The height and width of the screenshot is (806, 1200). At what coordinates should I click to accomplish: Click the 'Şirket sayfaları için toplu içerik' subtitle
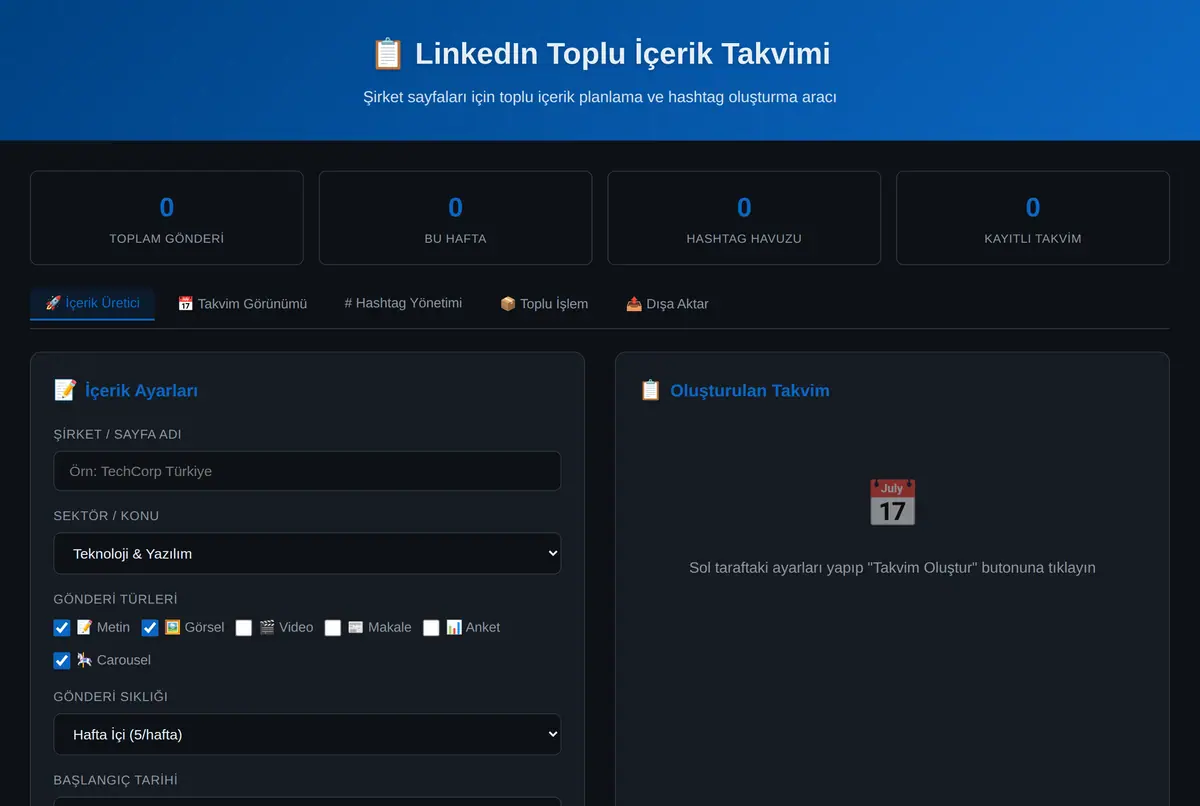[x=600, y=97]
